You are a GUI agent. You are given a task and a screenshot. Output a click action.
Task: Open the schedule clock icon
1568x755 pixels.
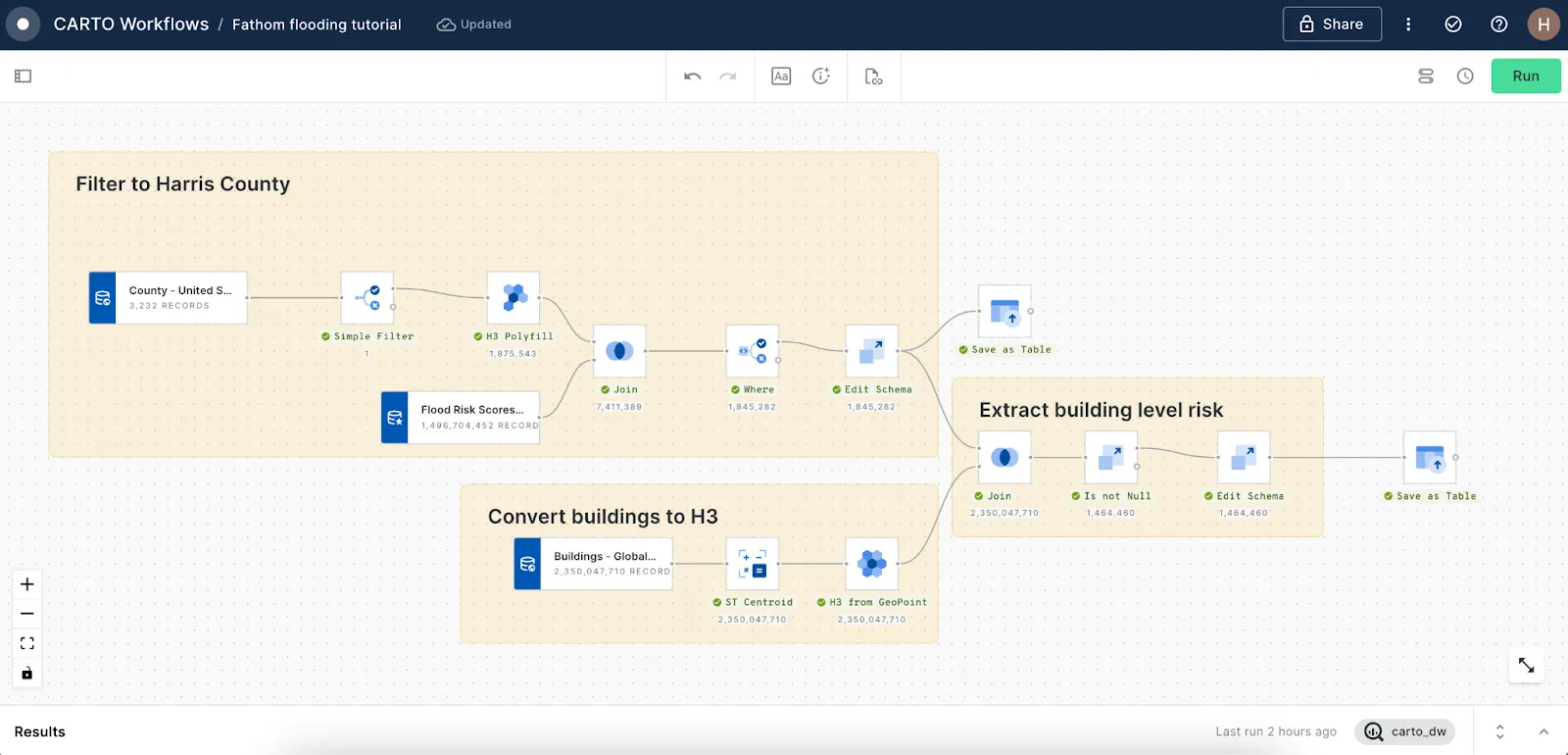pos(1465,76)
